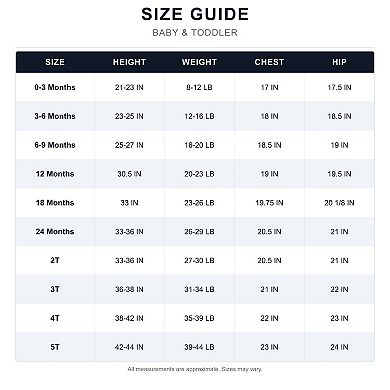390x390 pixels.
Task: Select the HIP column header
Action: 339,62
